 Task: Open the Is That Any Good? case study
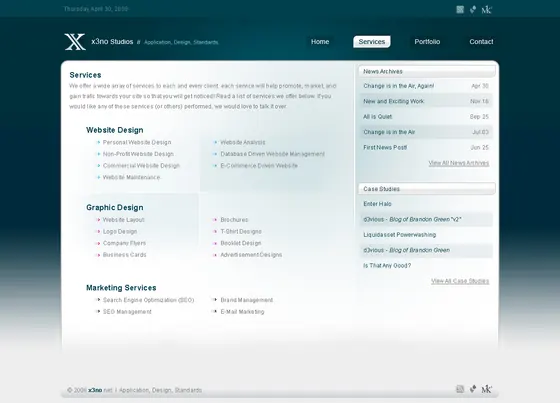coord(387,266)
